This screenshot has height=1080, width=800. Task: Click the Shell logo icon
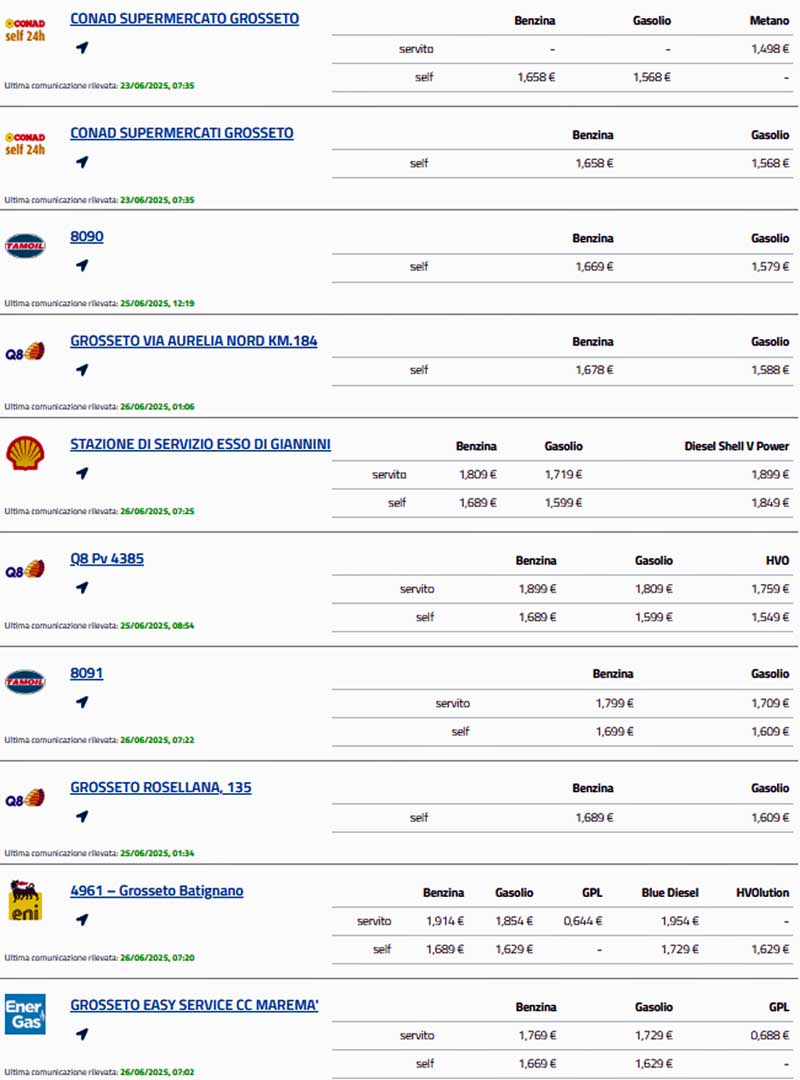pyautogui.click(x=25, y=453)
